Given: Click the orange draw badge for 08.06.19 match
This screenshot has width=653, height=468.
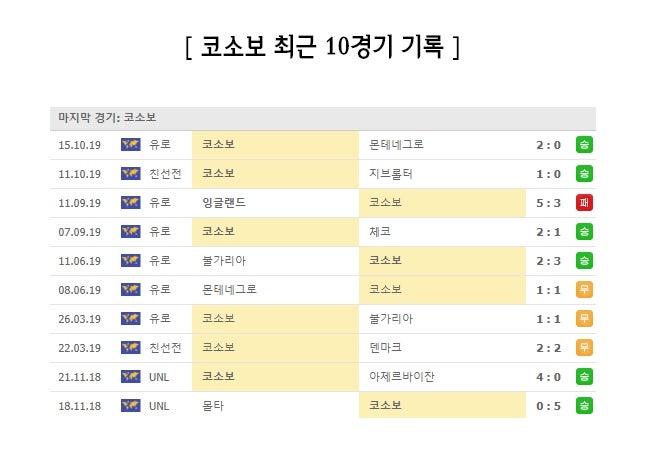Looking at the screenshot, I should coord(584,290).
